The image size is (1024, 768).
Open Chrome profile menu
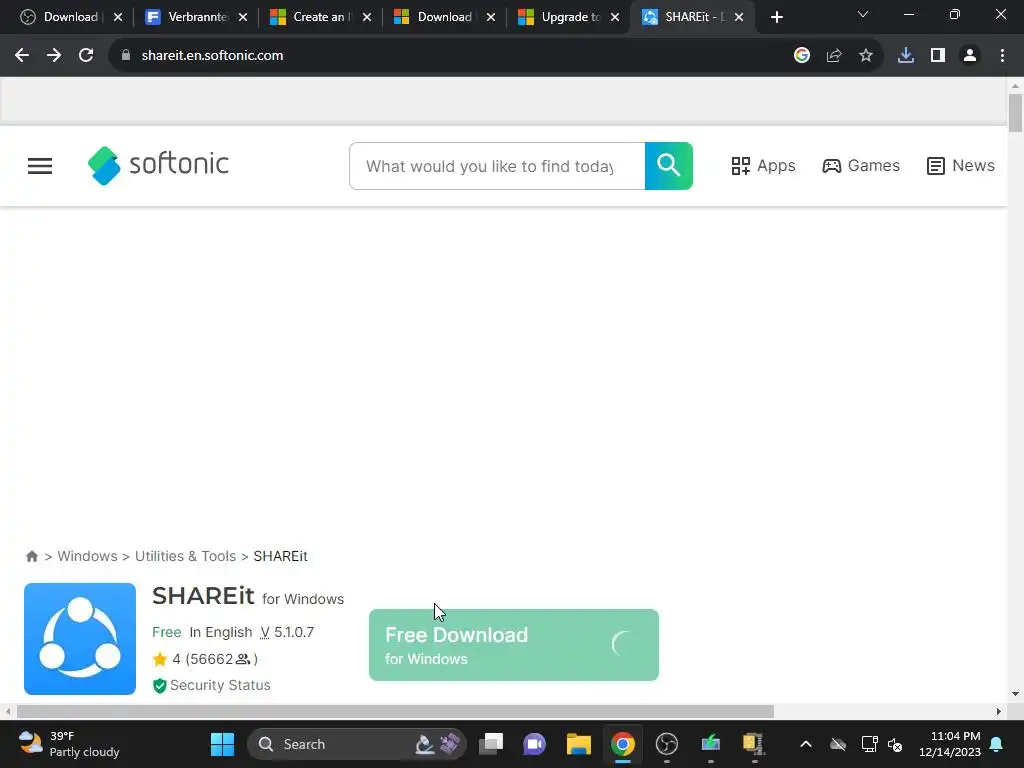(x=970, y=56)
